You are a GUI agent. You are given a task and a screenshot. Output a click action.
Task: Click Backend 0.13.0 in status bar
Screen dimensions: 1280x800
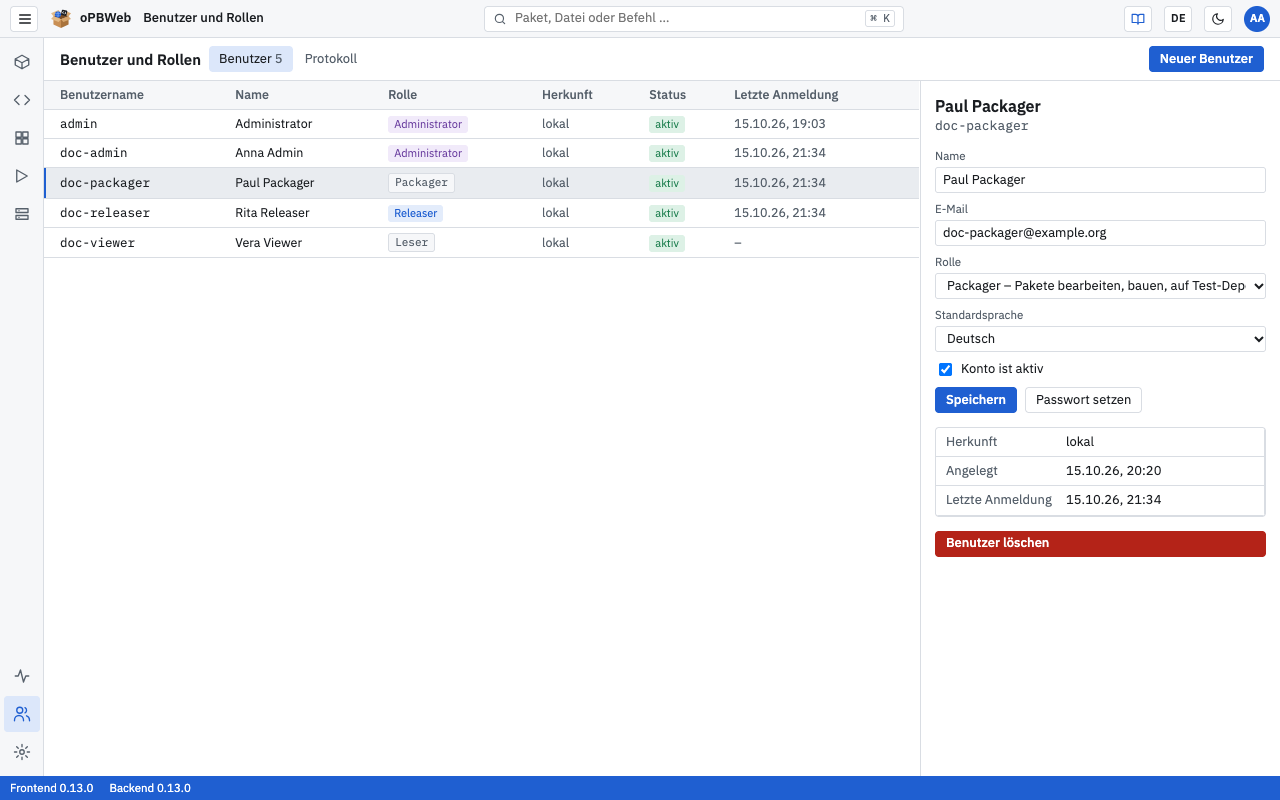(150, 788)
